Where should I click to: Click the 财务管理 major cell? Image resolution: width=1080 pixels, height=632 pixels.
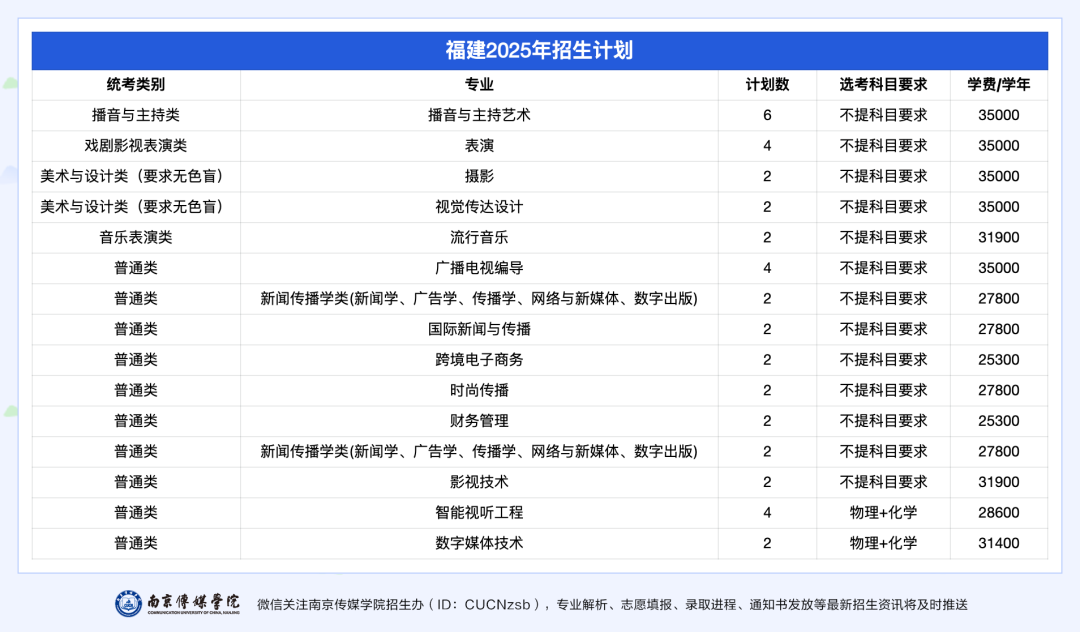click(479, 421)
